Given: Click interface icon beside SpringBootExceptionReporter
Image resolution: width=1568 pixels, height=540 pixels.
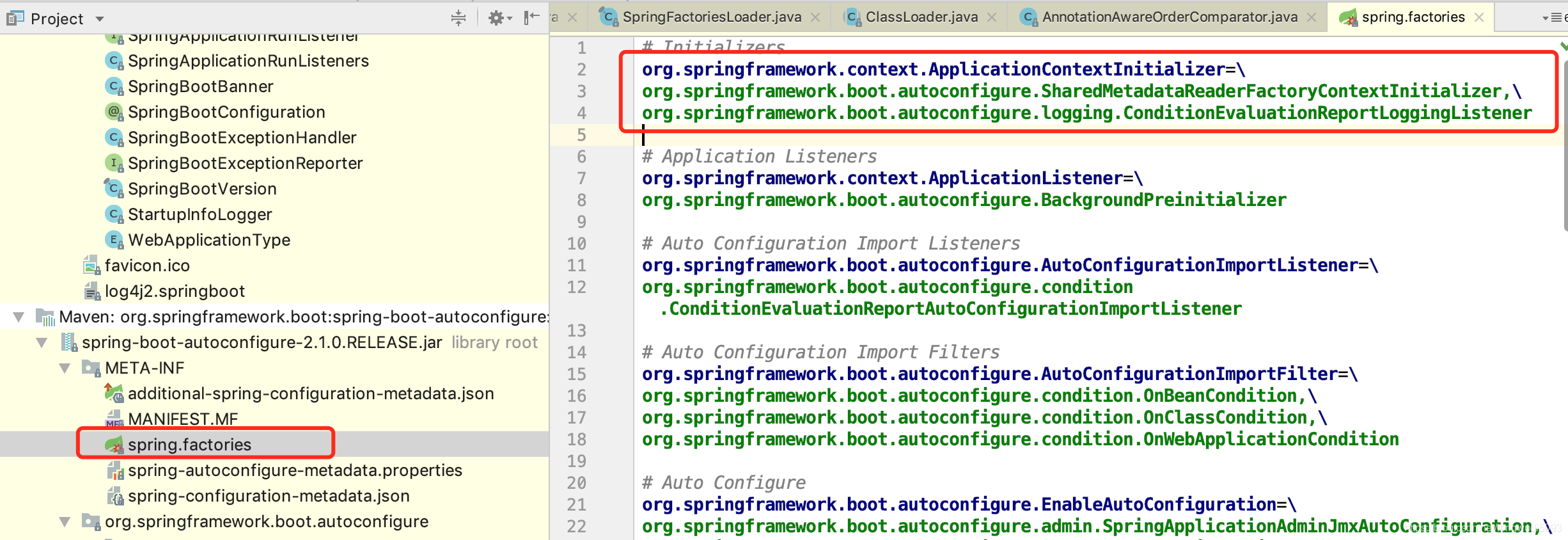Looking at the screenshot, I should pyautogui.click(x=114, y=163).
